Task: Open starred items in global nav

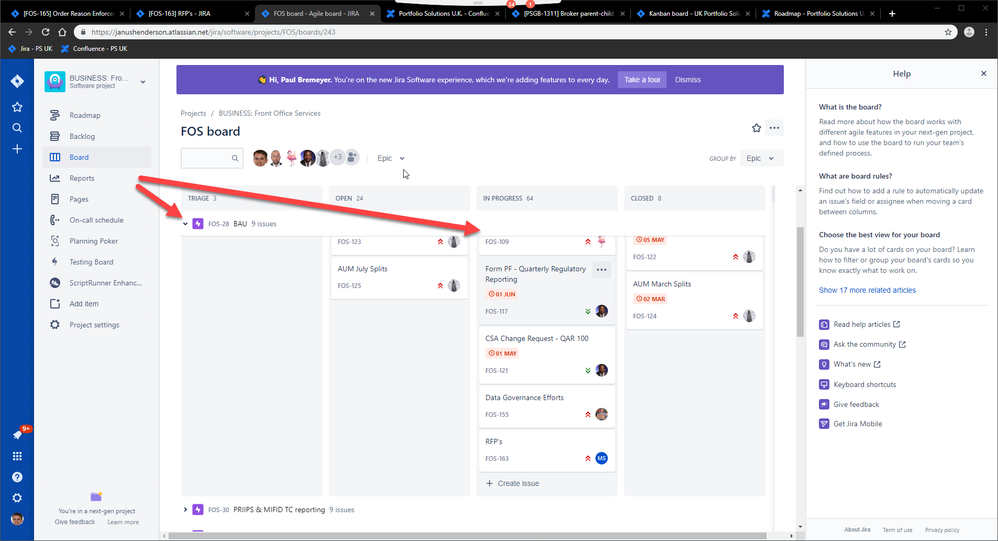Action: pos(17,107)
